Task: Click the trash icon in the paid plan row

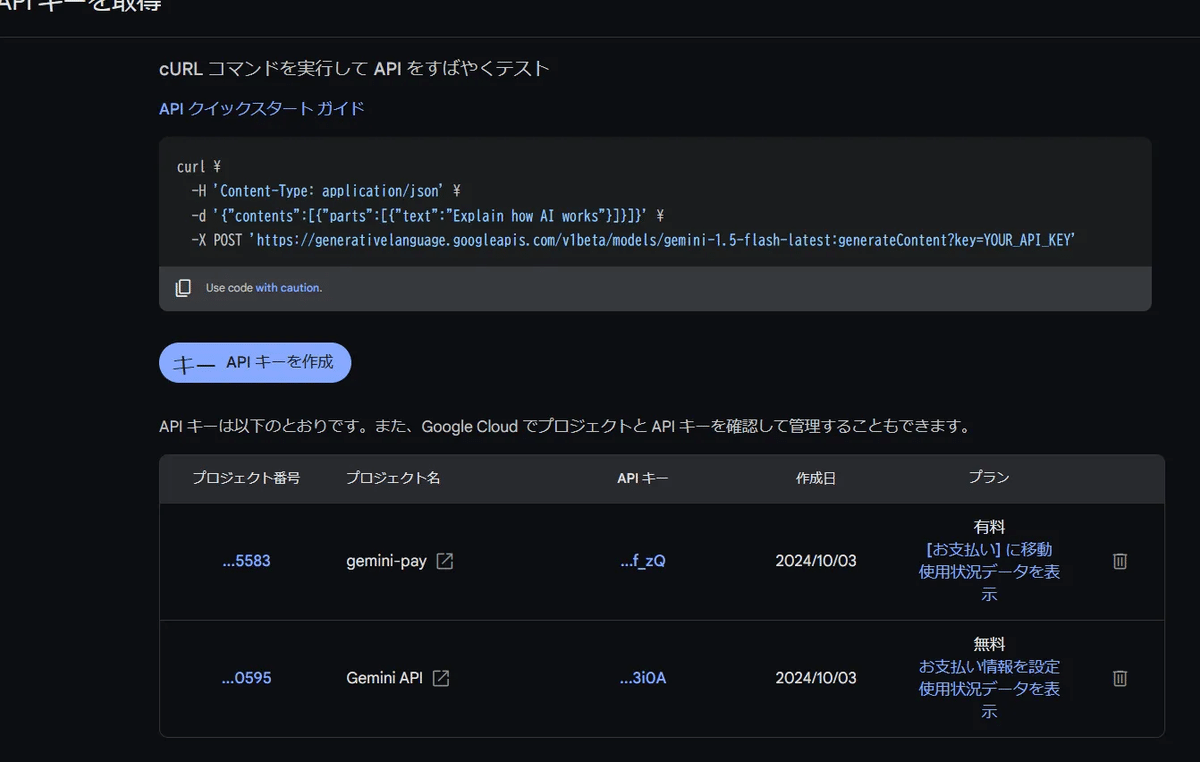Action: (x=1118, y=561)
